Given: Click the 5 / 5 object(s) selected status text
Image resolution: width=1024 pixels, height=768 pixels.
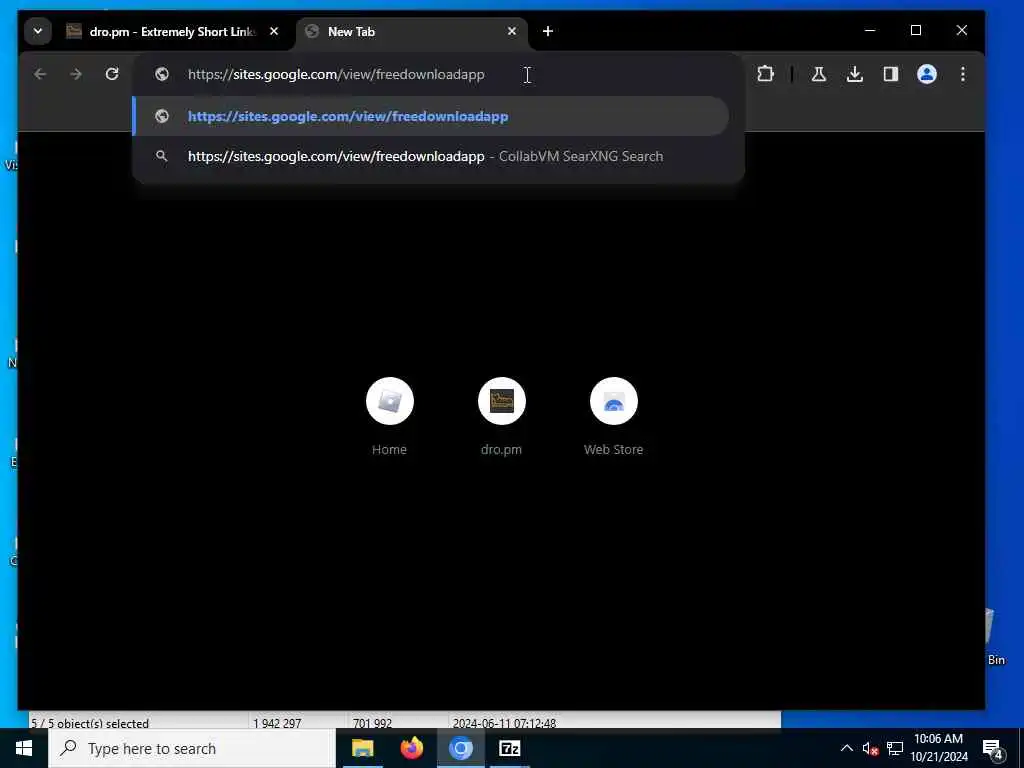Looking at the screenshot, I should click(x=90, y=723).
